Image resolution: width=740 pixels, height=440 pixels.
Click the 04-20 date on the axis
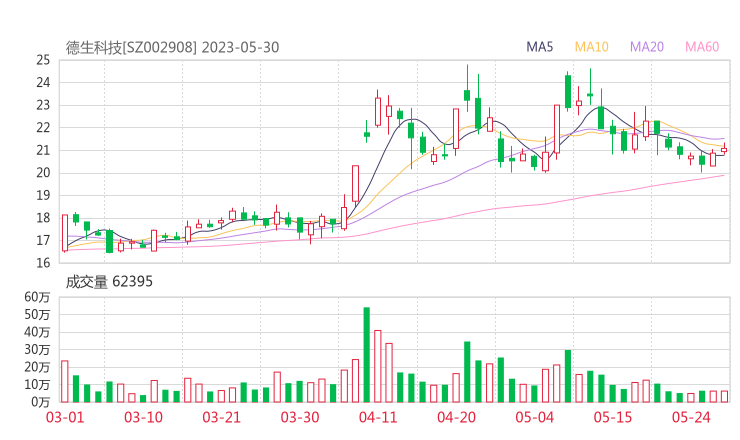[455, 417]
